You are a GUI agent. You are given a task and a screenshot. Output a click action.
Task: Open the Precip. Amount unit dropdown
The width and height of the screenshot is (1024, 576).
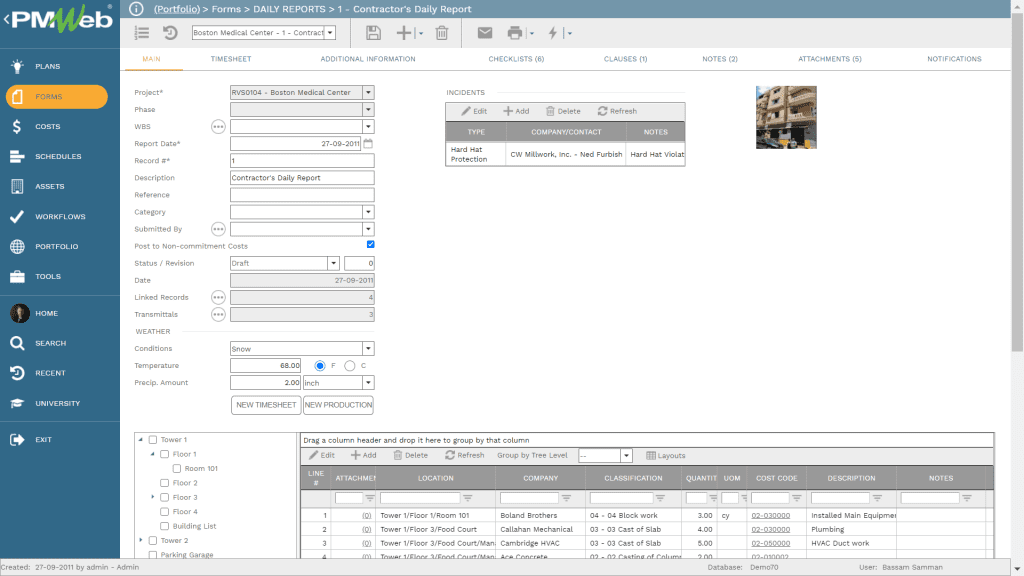368,383
